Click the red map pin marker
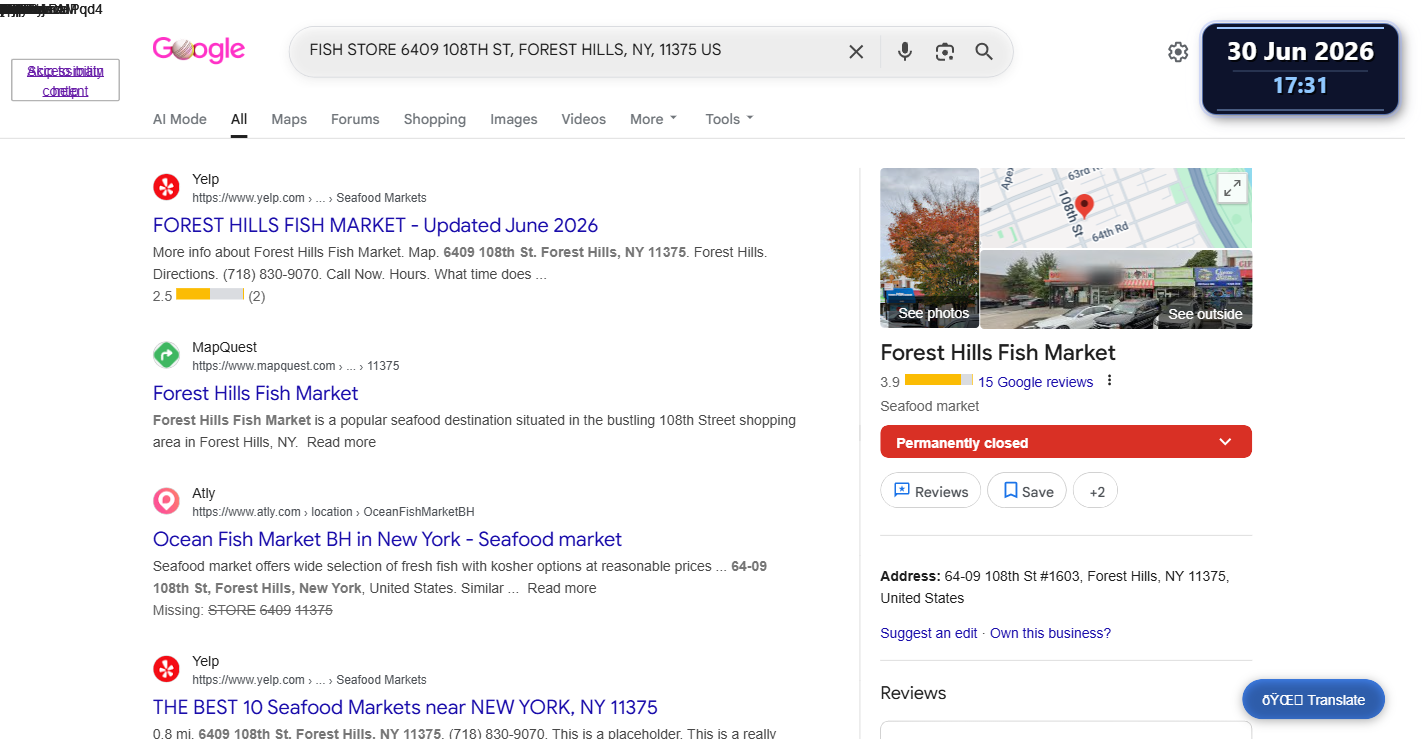The width and height of the screenshot is (1422, 739). [1084, 206]
